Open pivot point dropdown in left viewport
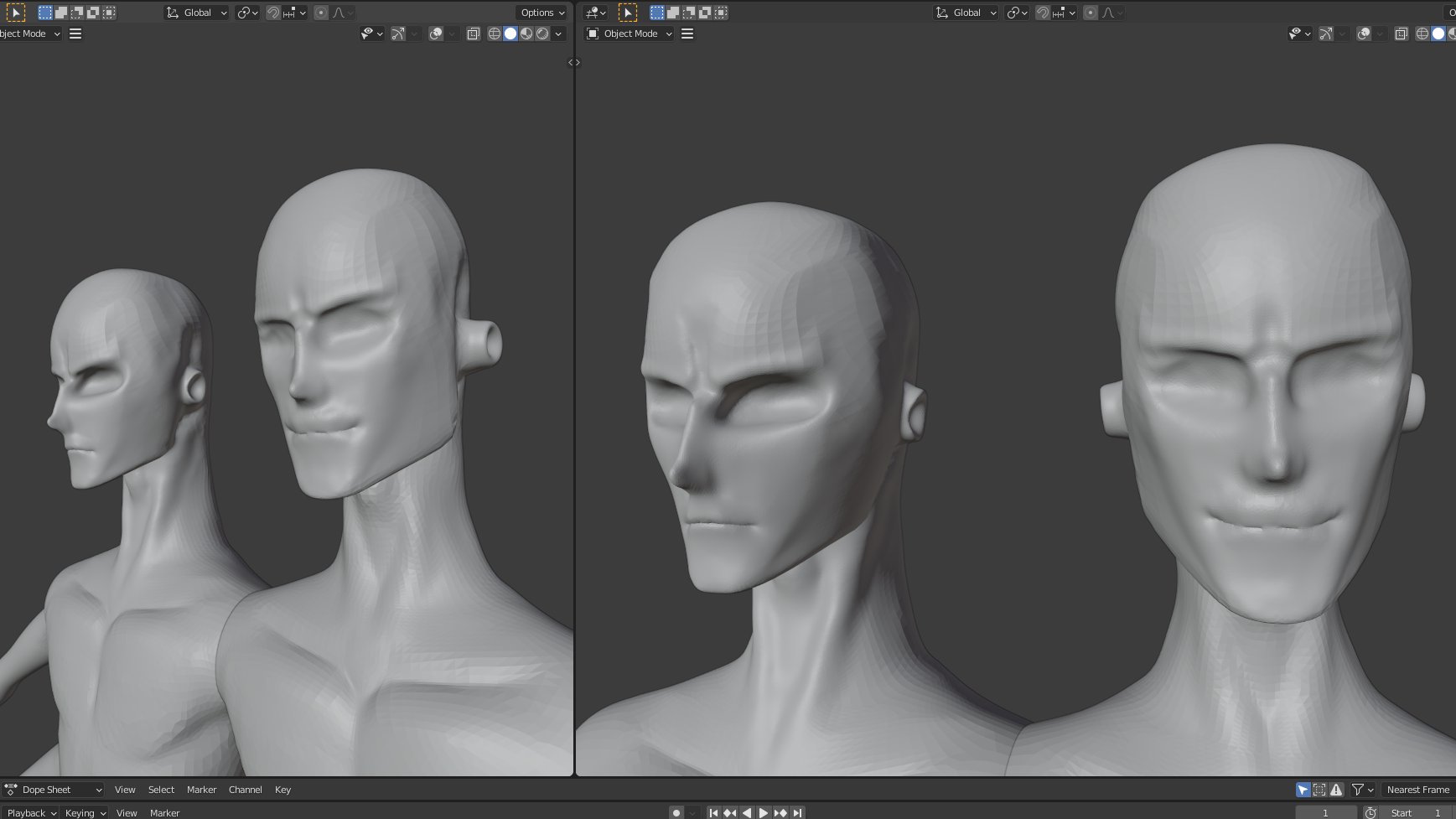This screenshot has height=819, width=1456. click(x=246, y=13)
